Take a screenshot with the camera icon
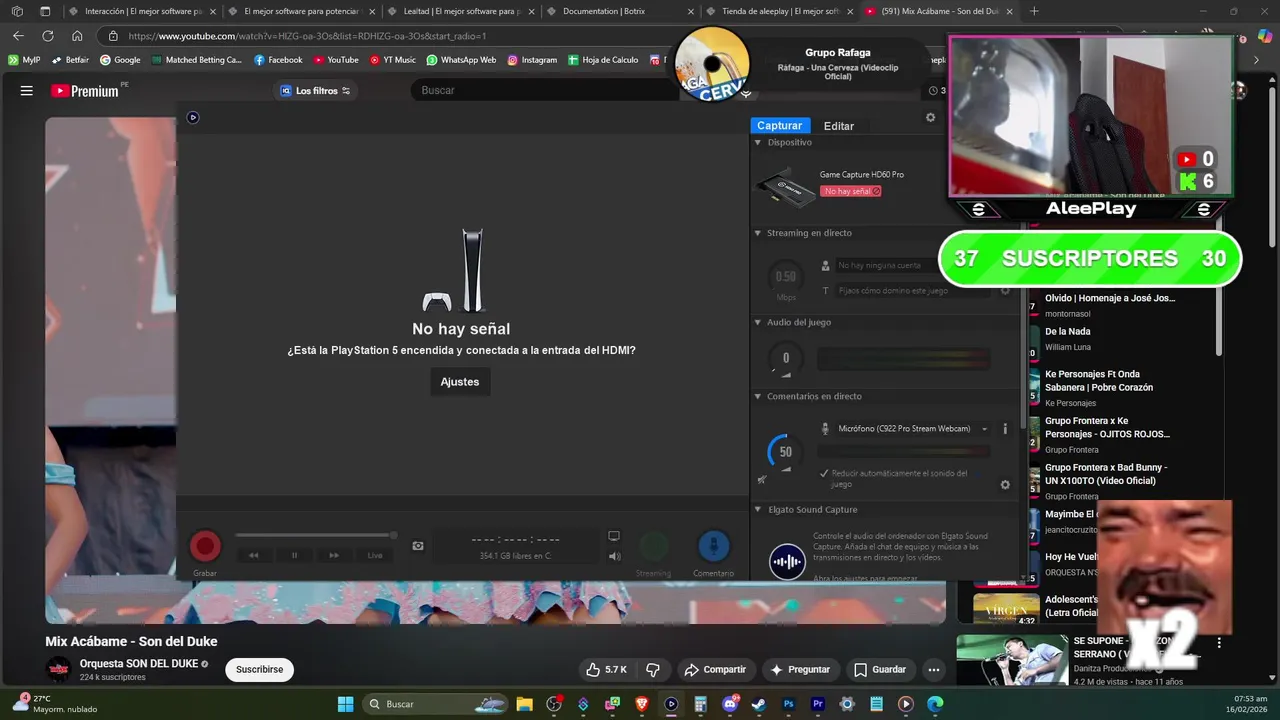Viewport: 1280px width, 720px height. click(418, 546)
